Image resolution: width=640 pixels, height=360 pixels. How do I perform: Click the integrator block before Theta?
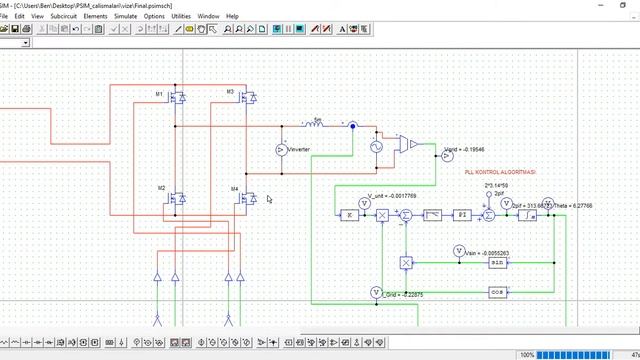(x=527, y=215)
